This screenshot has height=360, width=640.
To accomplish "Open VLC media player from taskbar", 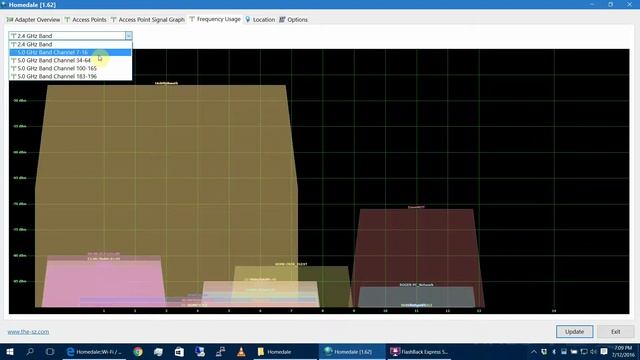I will (x=241, y=351).
